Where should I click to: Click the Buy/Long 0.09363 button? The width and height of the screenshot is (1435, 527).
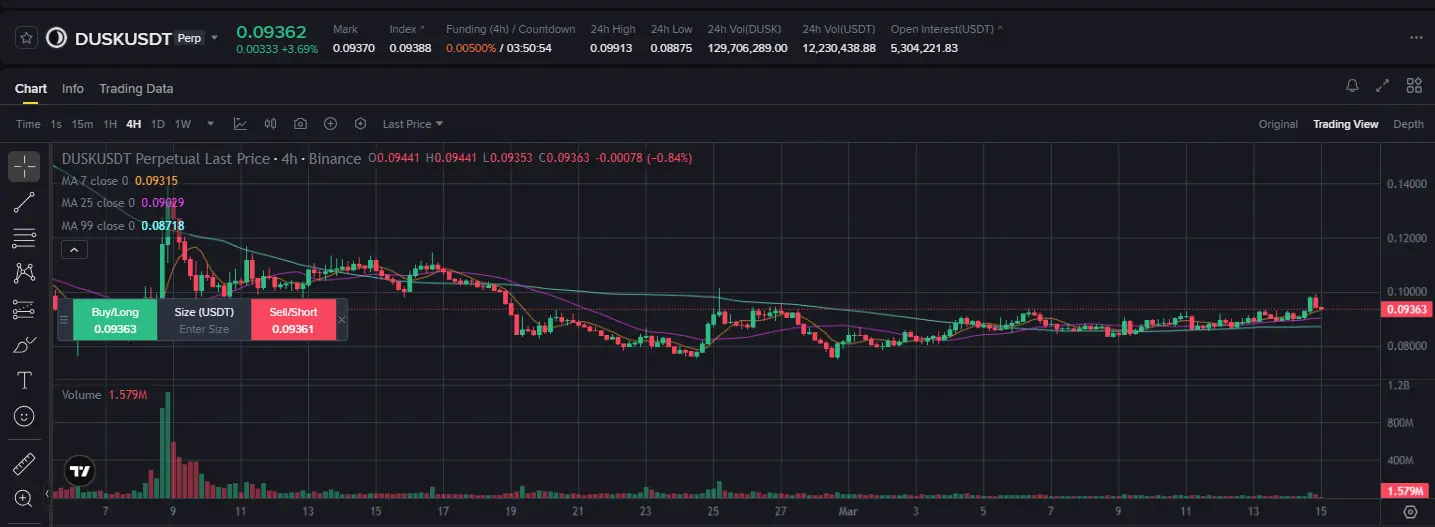click(x=114, y=320)
